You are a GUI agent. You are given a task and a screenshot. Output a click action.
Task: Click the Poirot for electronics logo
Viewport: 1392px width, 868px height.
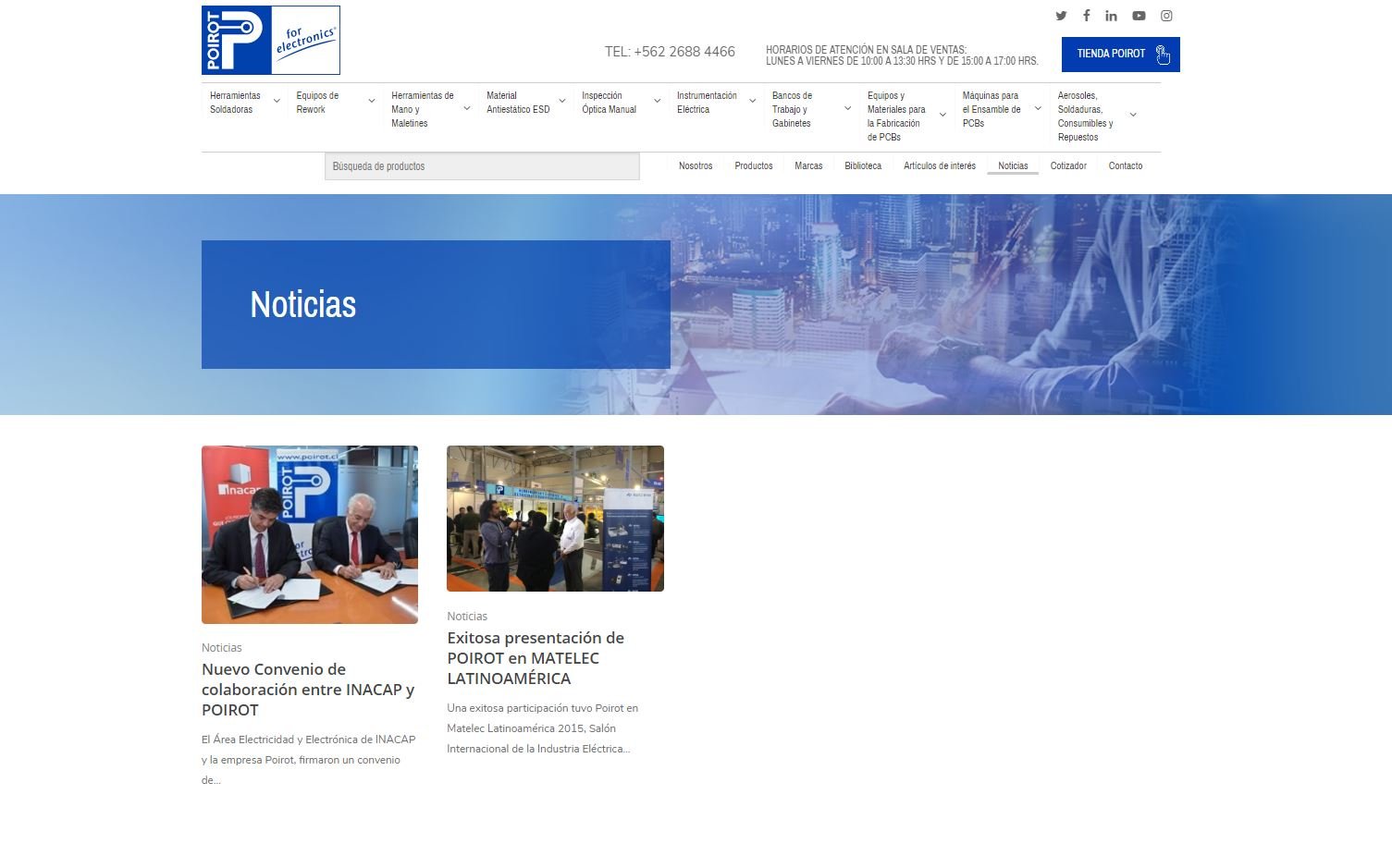[271, 40]
